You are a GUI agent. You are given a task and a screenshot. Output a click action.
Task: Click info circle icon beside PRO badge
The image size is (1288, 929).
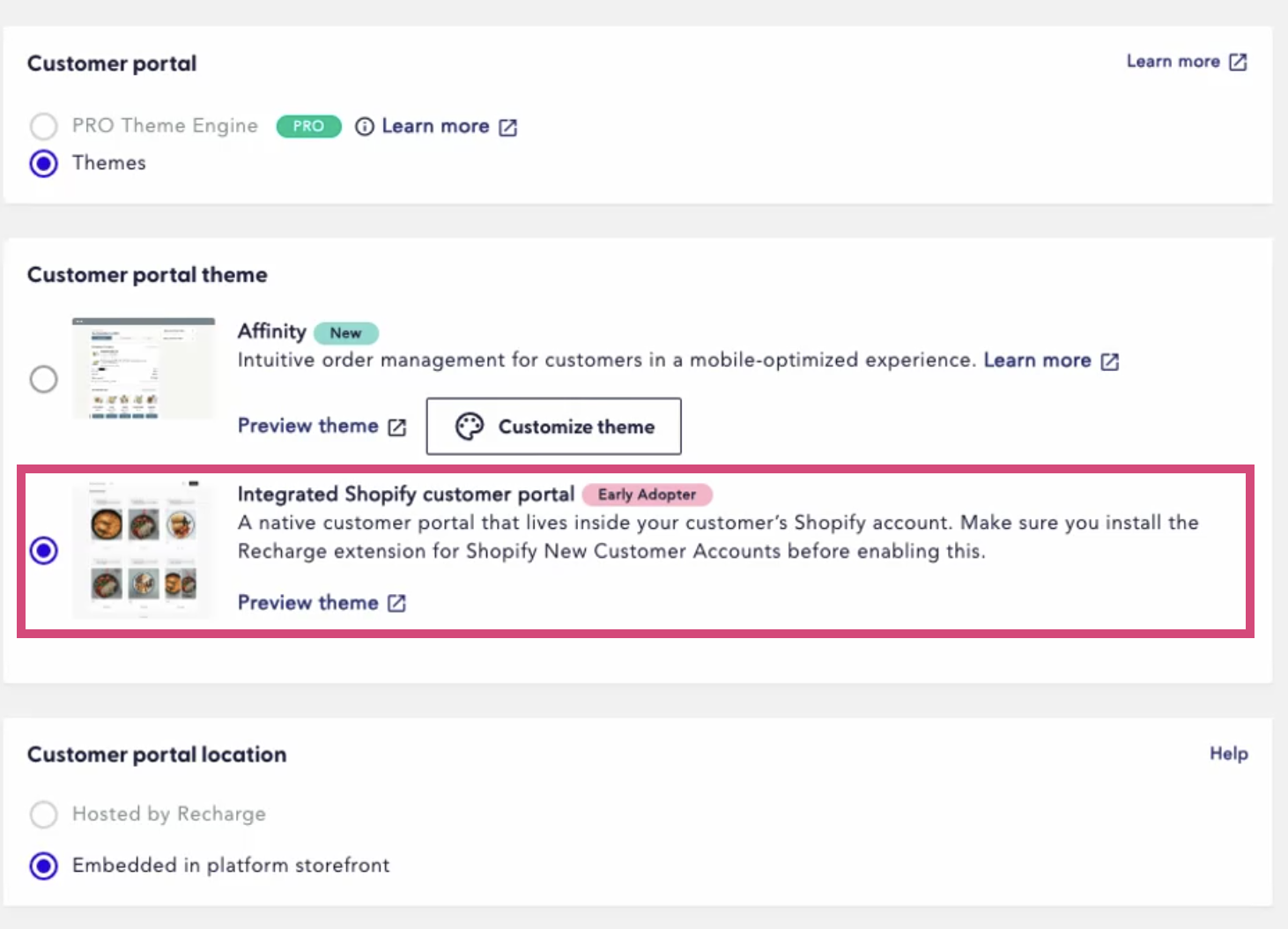[364, 127]
